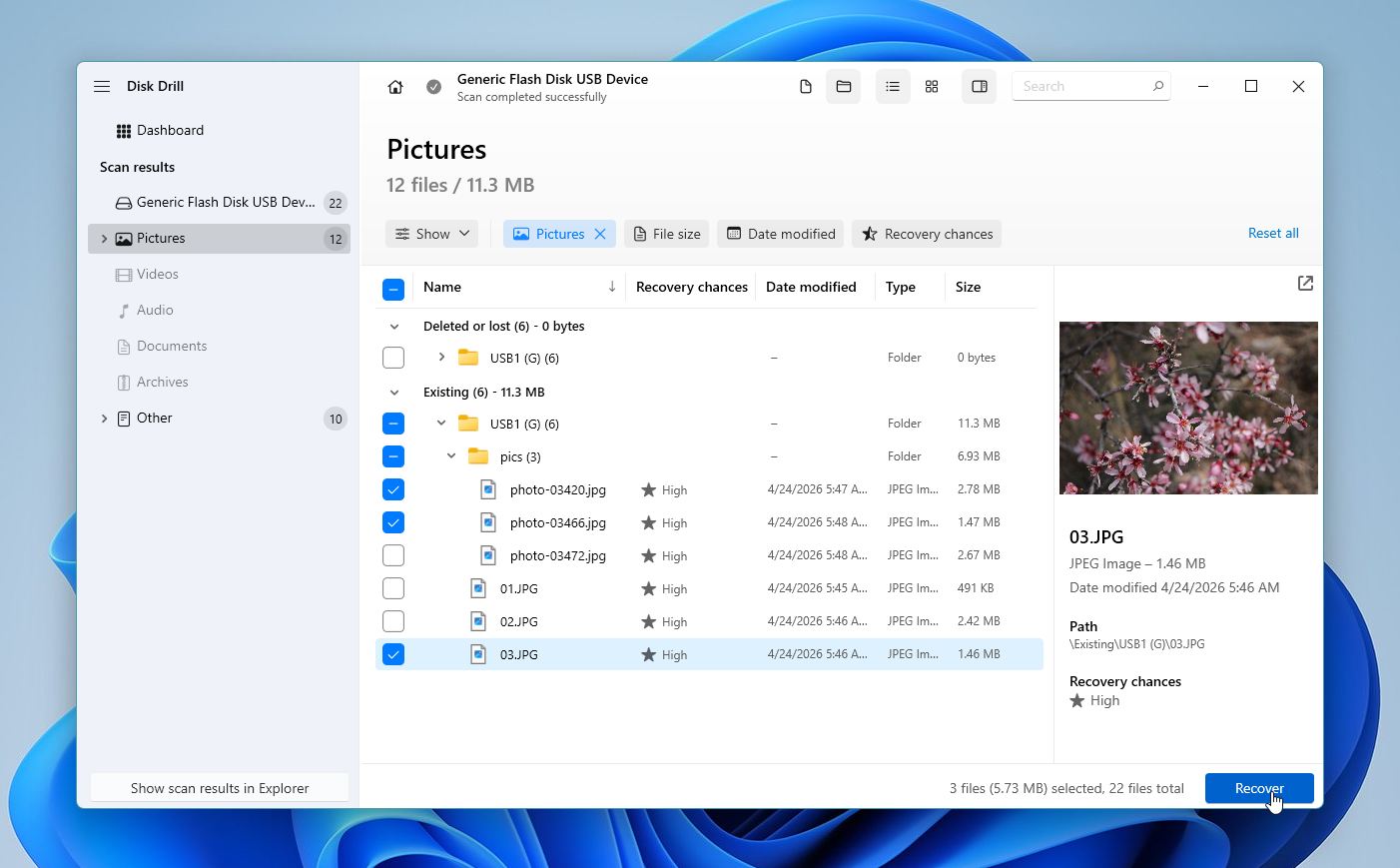Select Archives category in sidebar
Viewport: 1400px width, 868px height.
(x=219, y=383)
